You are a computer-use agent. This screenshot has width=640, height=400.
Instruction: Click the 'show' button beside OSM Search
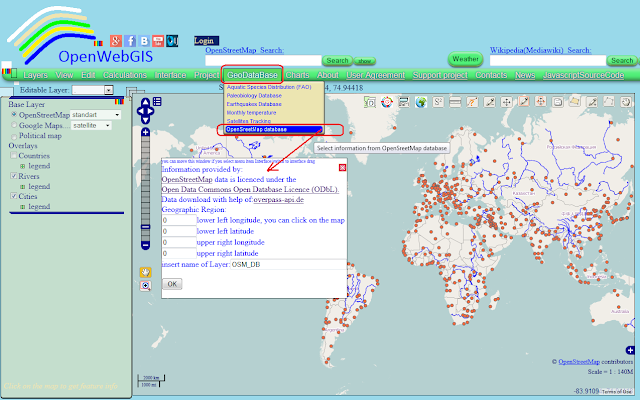[364, 61]
